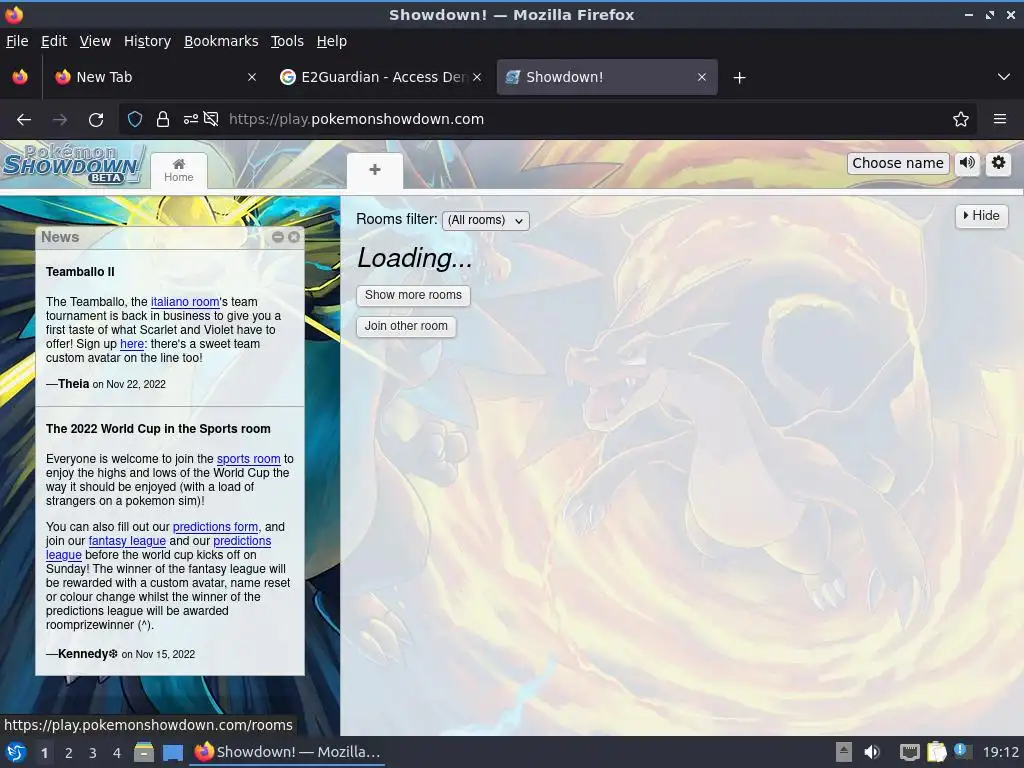Click the browser forward arrow
The height and width of the screenshot is (768, 1024).
60,120
